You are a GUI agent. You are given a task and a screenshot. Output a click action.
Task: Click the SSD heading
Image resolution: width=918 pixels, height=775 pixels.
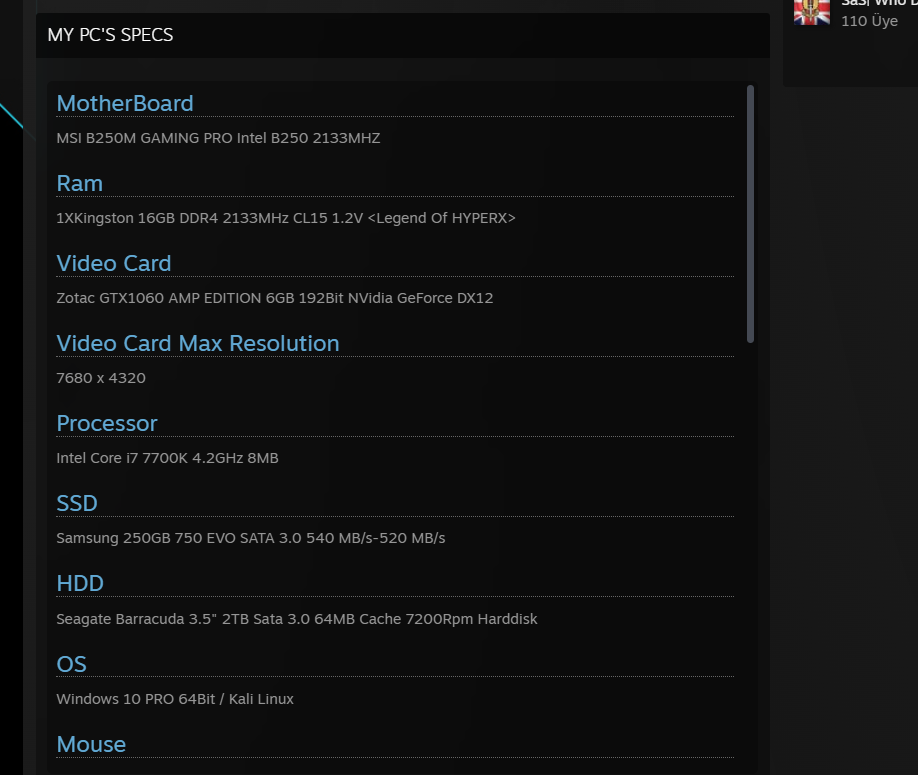(x=77, y=503)
